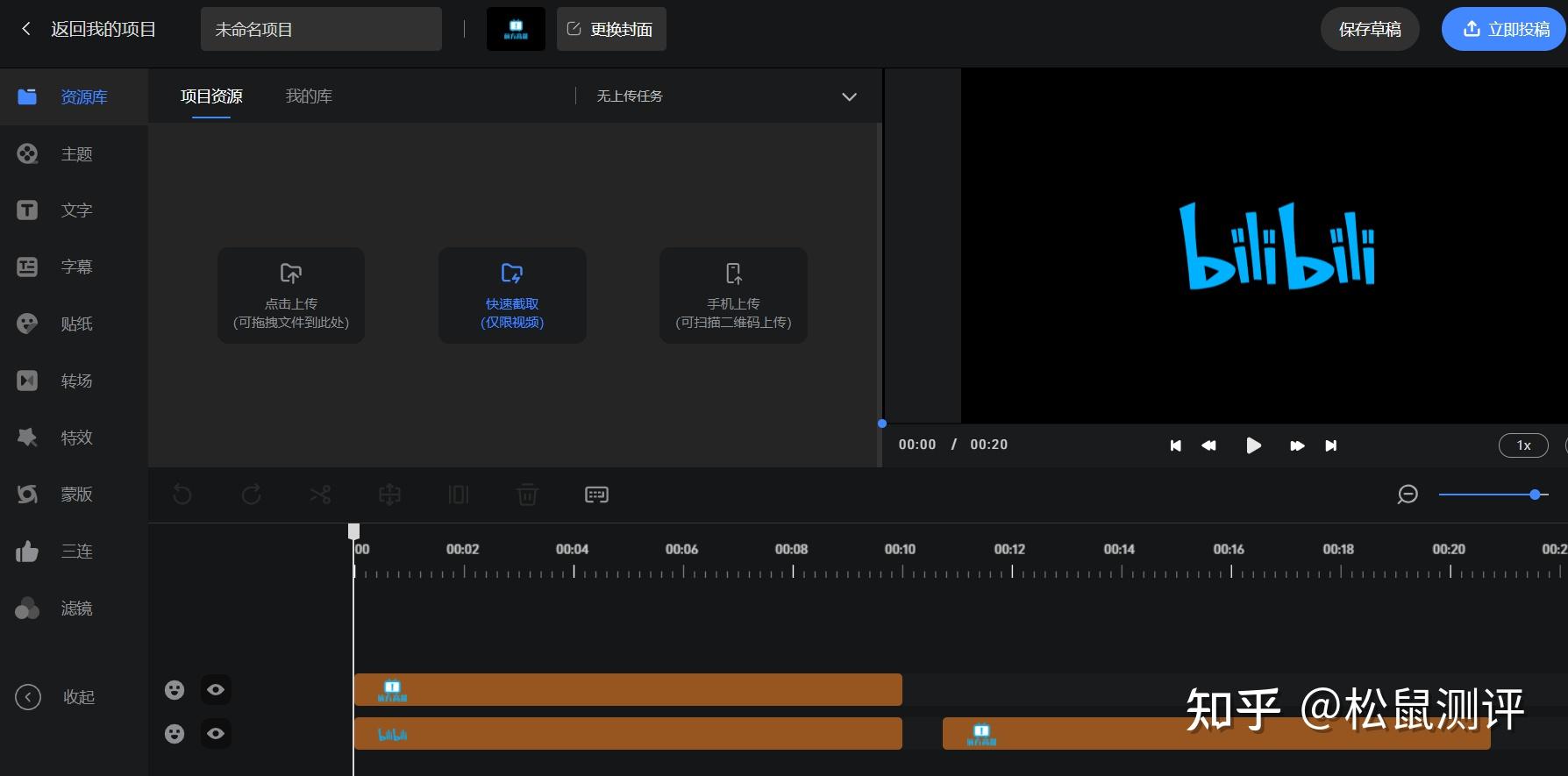Undo the last timeline edit
Image resolution: width=1568 pixels, height=776 pixels.
182,495
